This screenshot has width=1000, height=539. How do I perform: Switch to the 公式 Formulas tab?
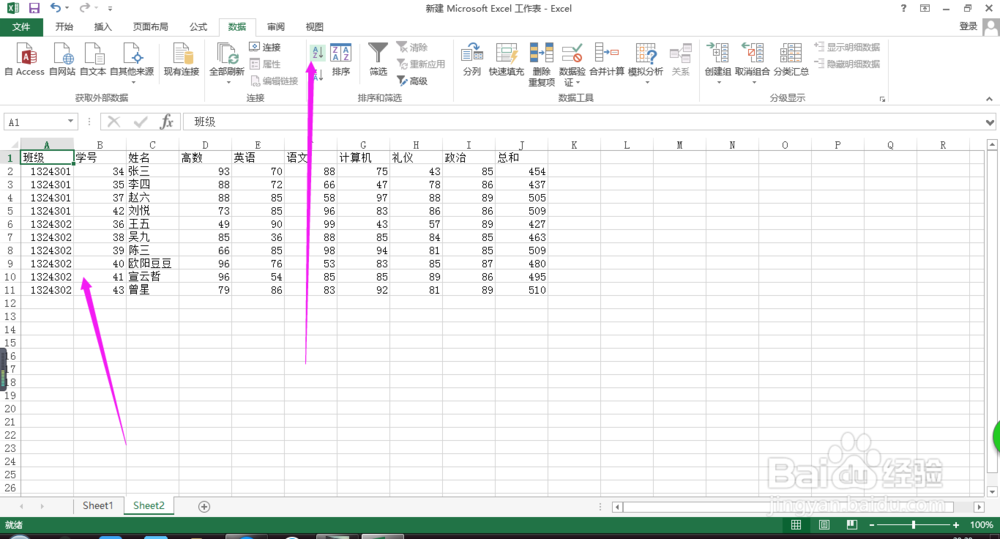198,27
